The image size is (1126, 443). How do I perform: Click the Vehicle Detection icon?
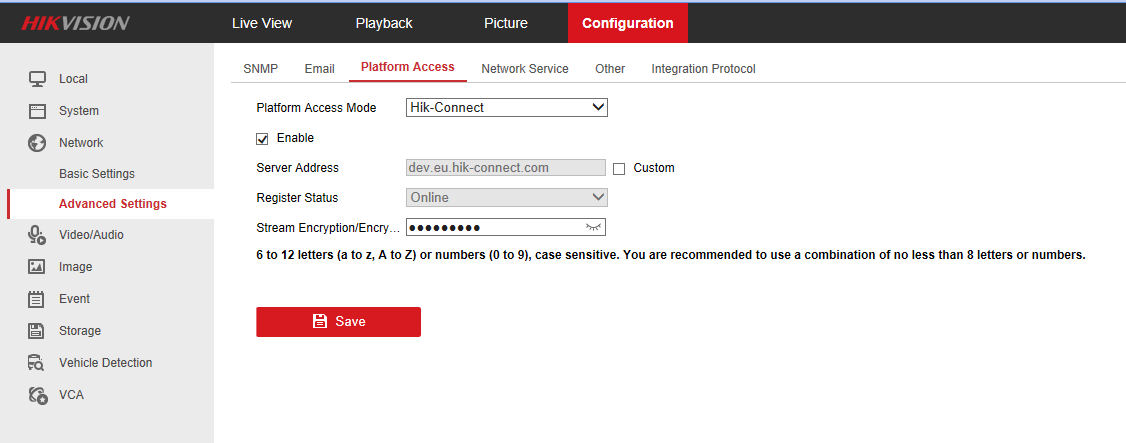pos(37,363)
